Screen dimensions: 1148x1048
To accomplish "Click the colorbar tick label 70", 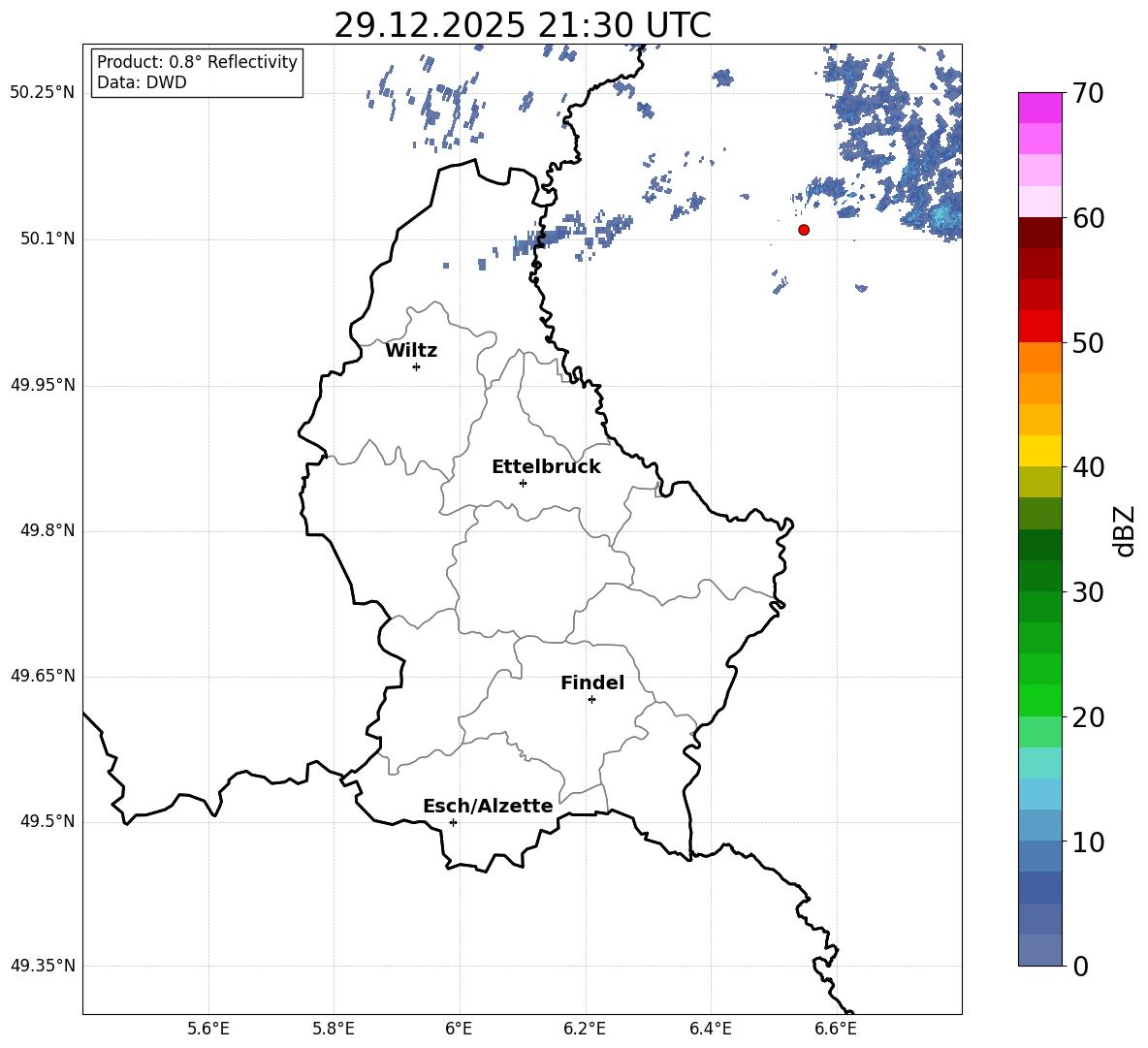I will [1088, 93].
